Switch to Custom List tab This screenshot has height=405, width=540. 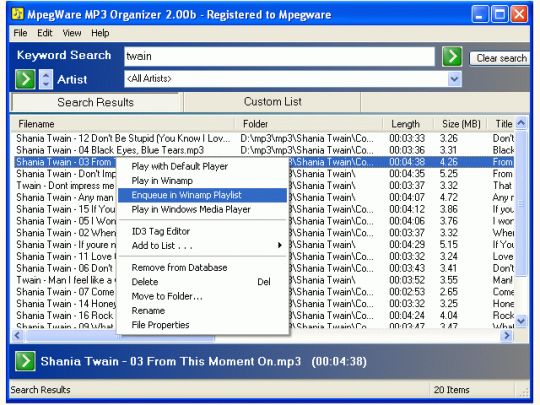272,102
